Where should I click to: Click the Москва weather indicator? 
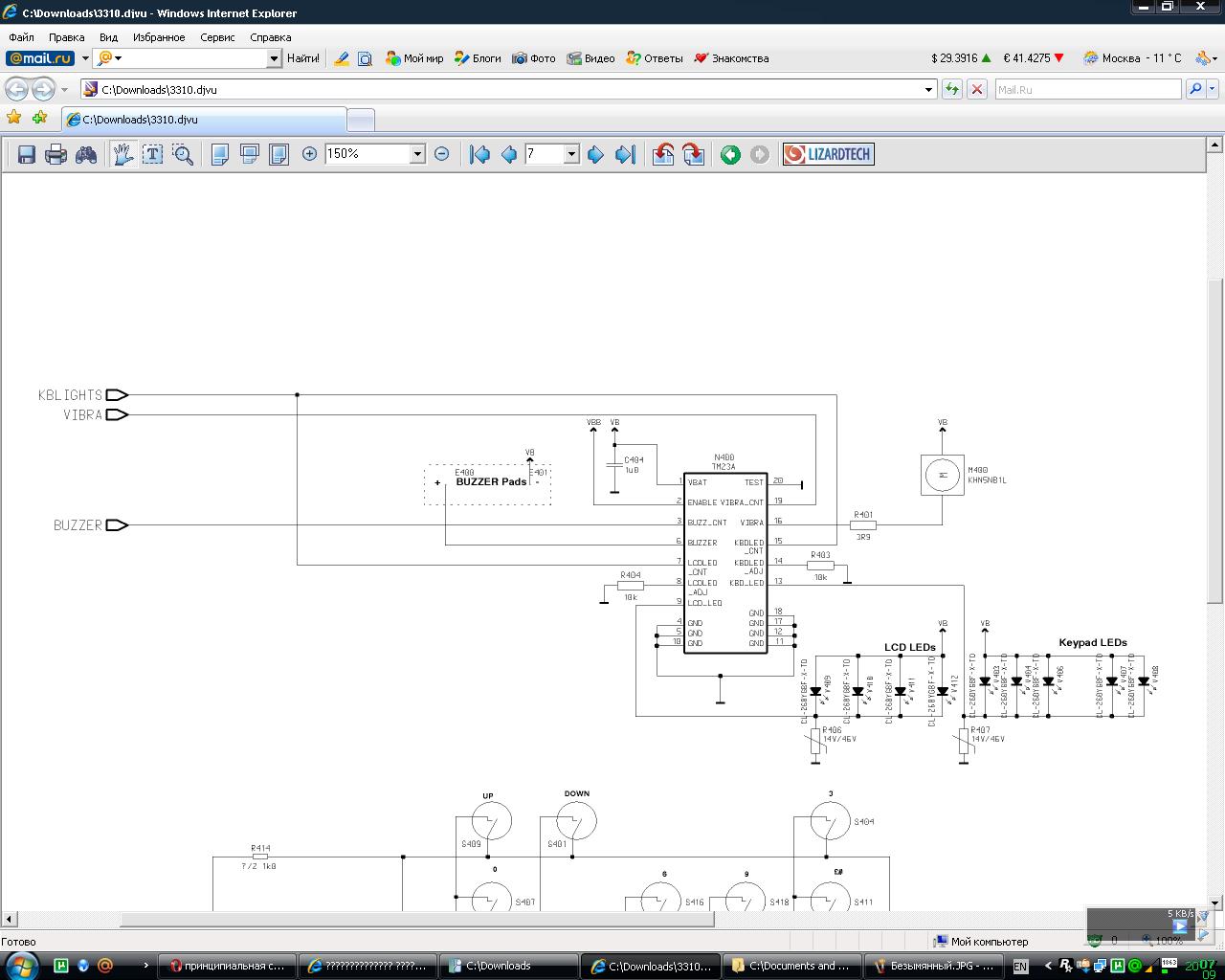[1132, 58]
